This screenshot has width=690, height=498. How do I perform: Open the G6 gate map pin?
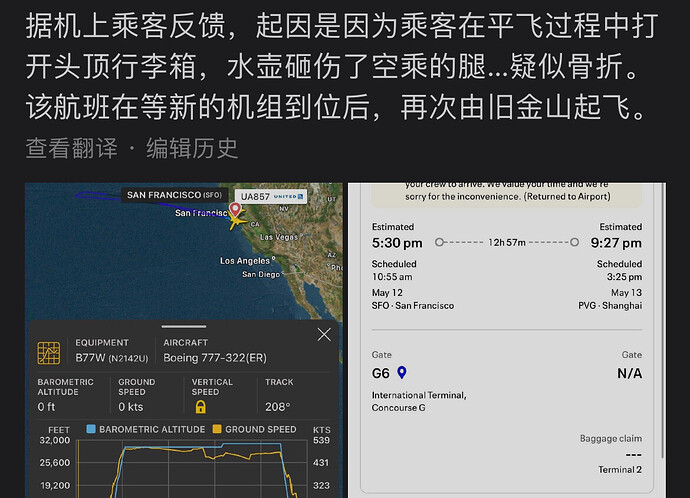[x=402, y=373]
